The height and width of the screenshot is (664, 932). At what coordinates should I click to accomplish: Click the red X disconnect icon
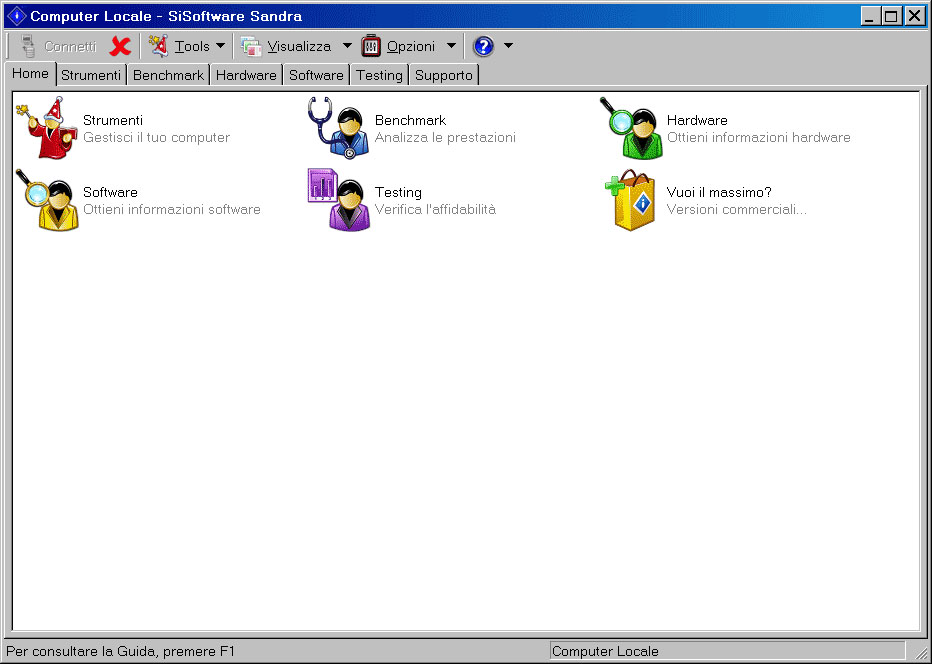[119, 46]
